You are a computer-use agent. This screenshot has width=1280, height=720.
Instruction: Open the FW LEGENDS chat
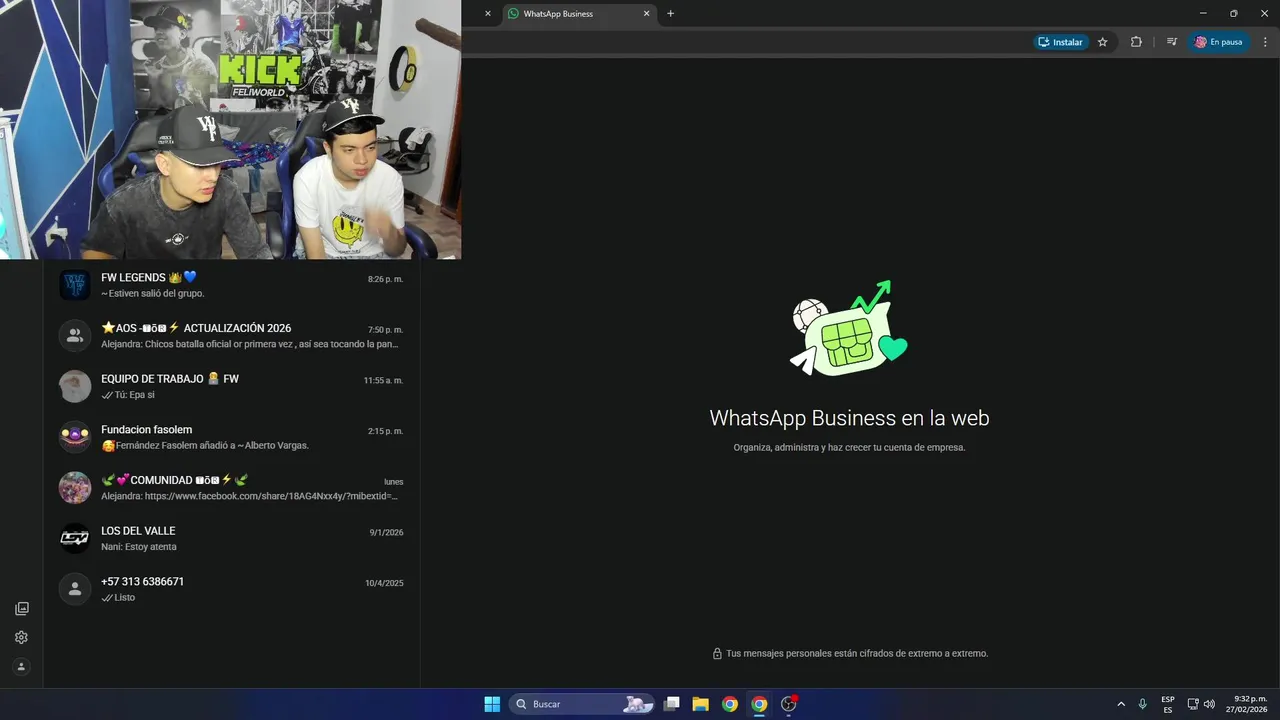231,285
